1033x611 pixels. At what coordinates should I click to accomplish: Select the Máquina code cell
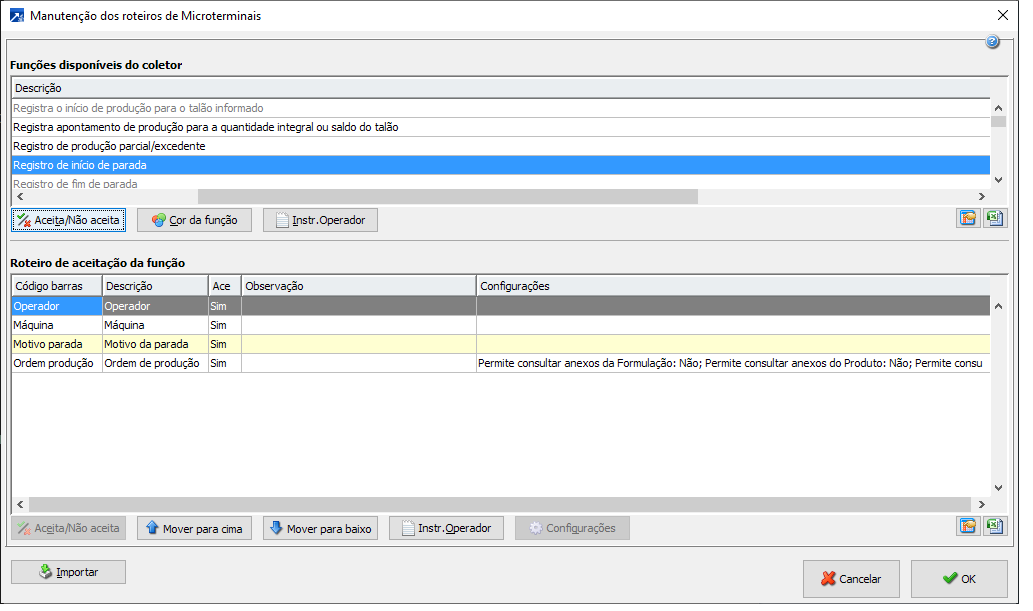[57, 325]
